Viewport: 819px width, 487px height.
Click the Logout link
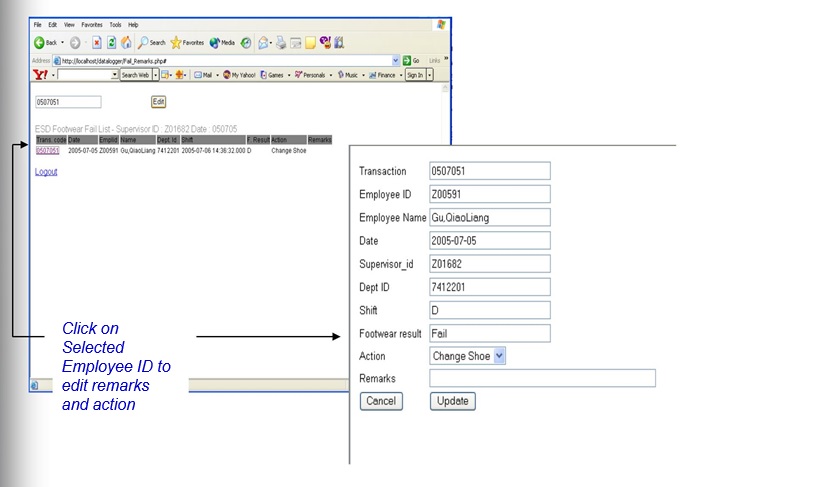tap(46, 172)
